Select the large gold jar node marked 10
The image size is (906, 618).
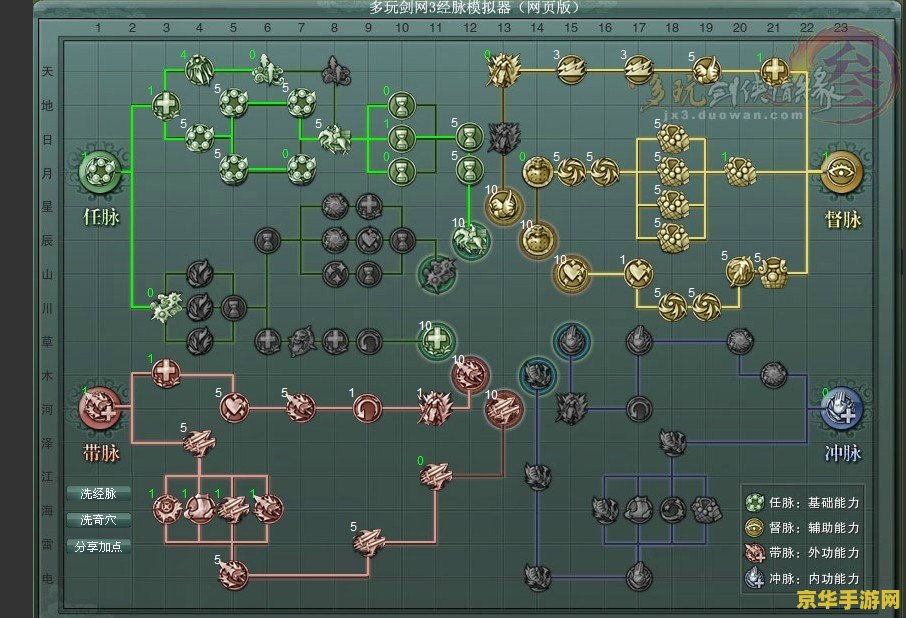coord(537,239)
